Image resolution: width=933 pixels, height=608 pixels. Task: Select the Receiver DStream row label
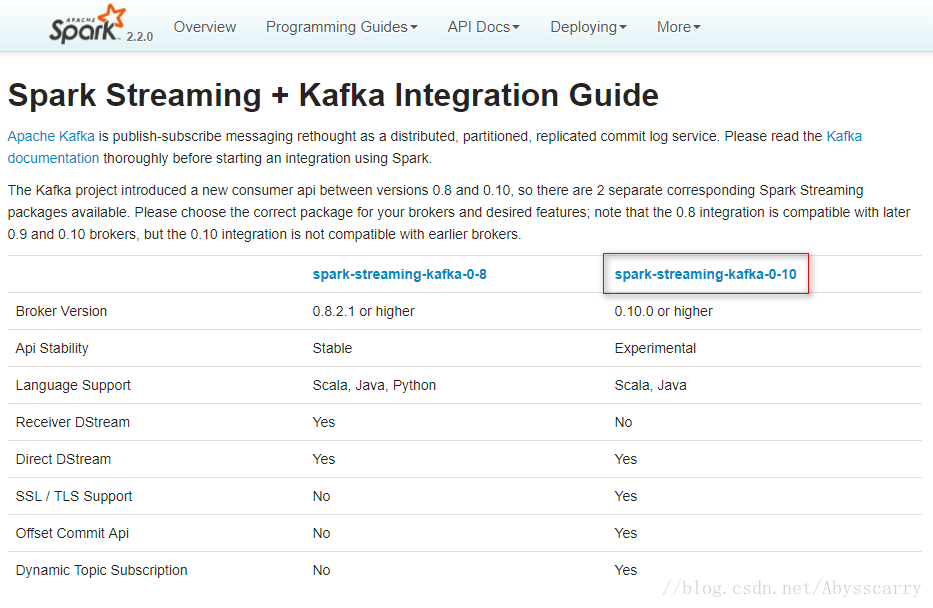coord(73,422)
